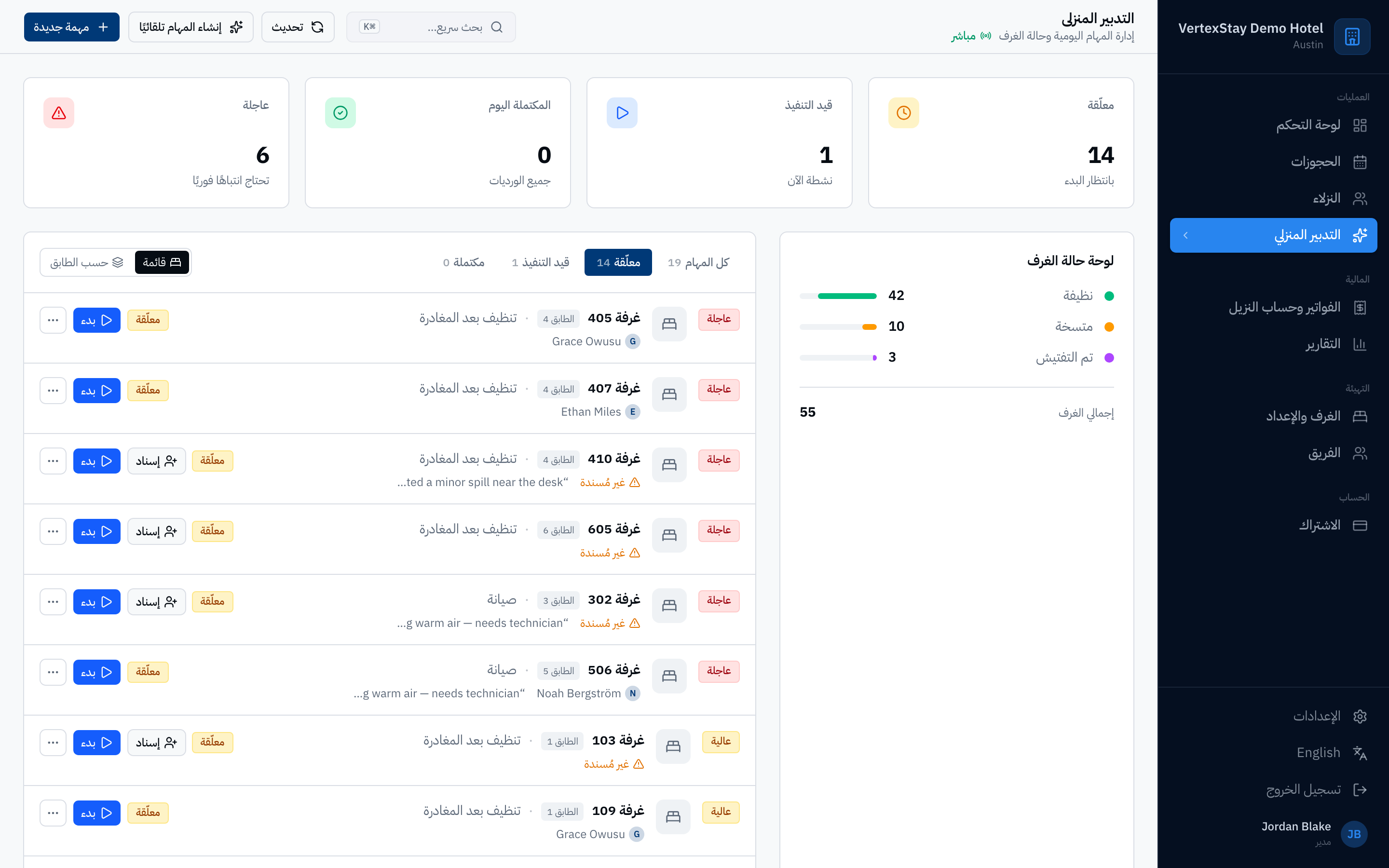Click the blue play in-progress icon
This screenshot has width=1389, height=868.
[x=622, y=113]
